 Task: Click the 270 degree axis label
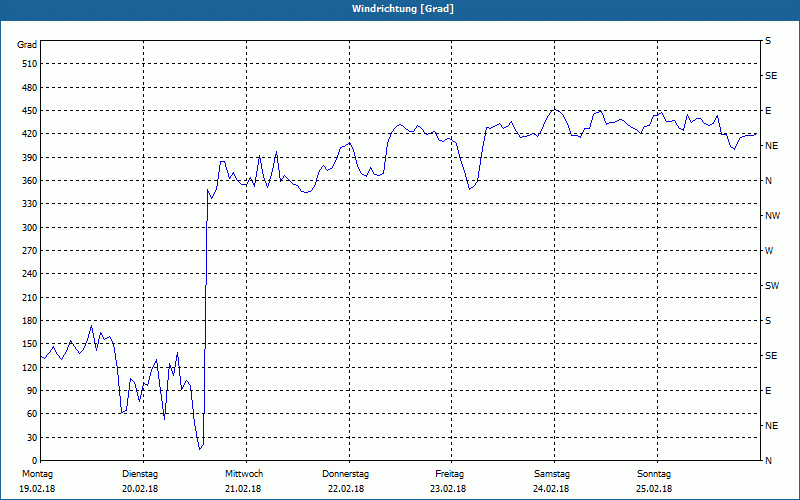[x=30, y=251]
